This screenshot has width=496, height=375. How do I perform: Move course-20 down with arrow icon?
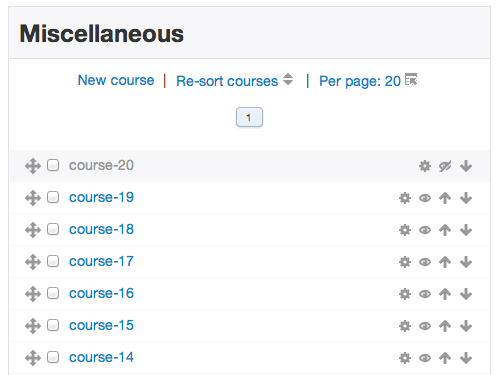466,166
